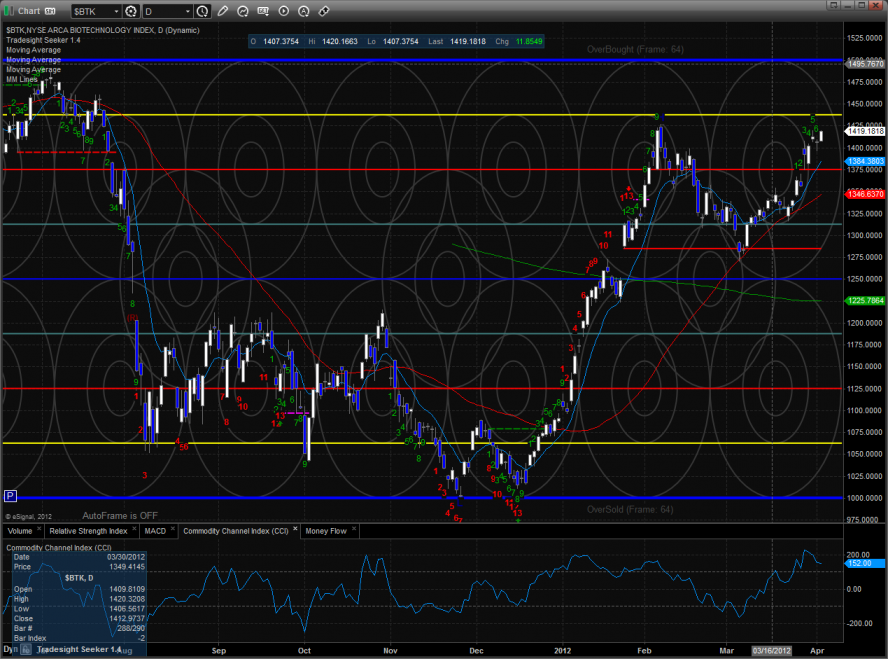Click the symbol settings gear beside $BTK

(130, 11)
